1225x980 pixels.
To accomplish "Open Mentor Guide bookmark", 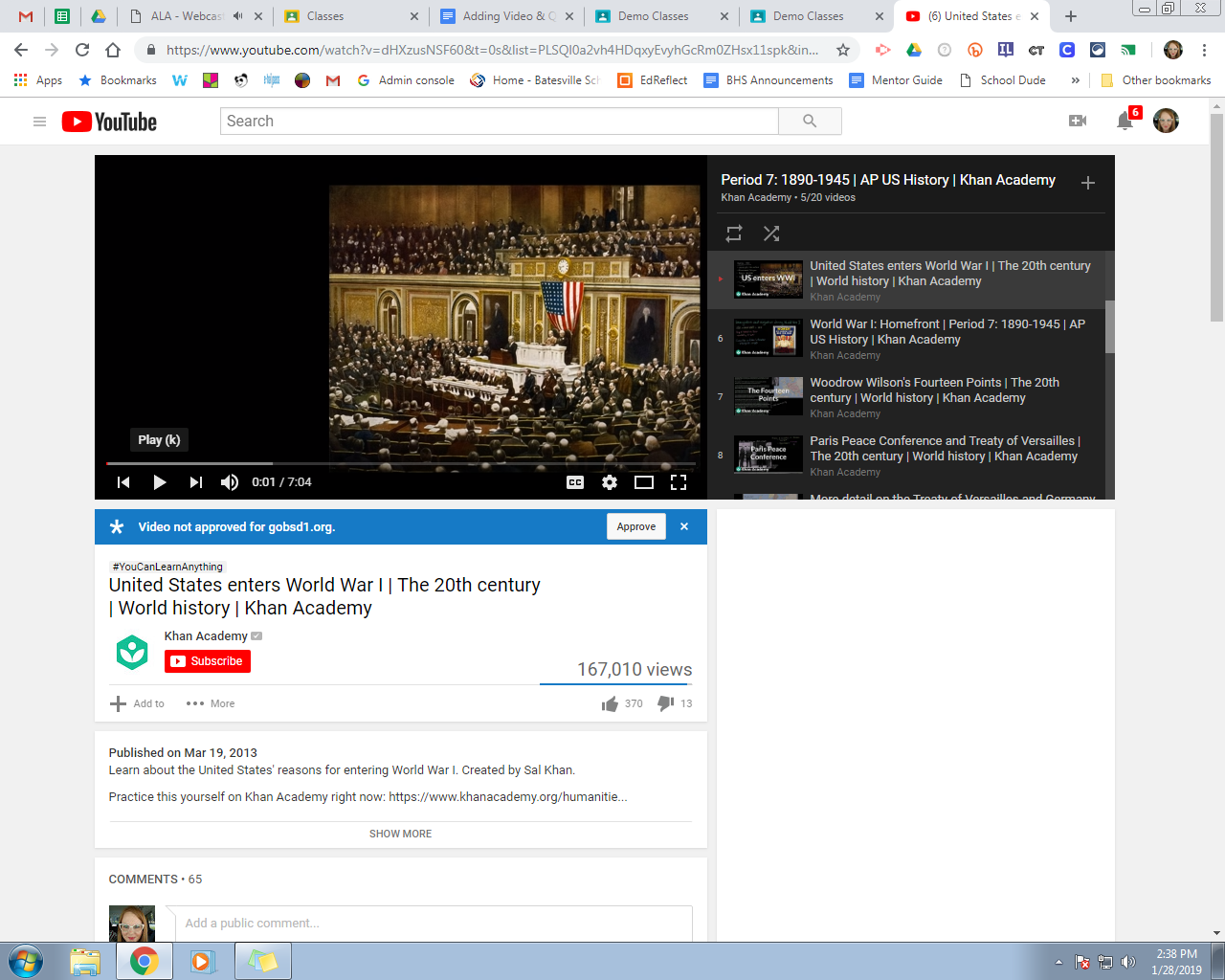I will pos(896,80).
